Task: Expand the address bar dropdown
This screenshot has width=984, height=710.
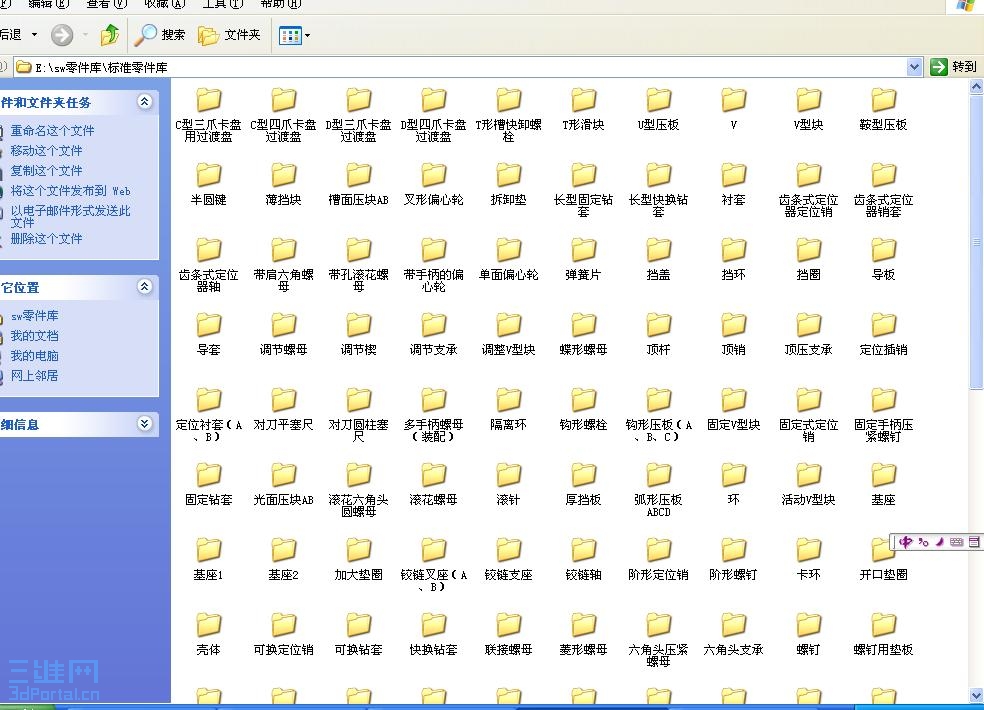Action: point(914,67)
